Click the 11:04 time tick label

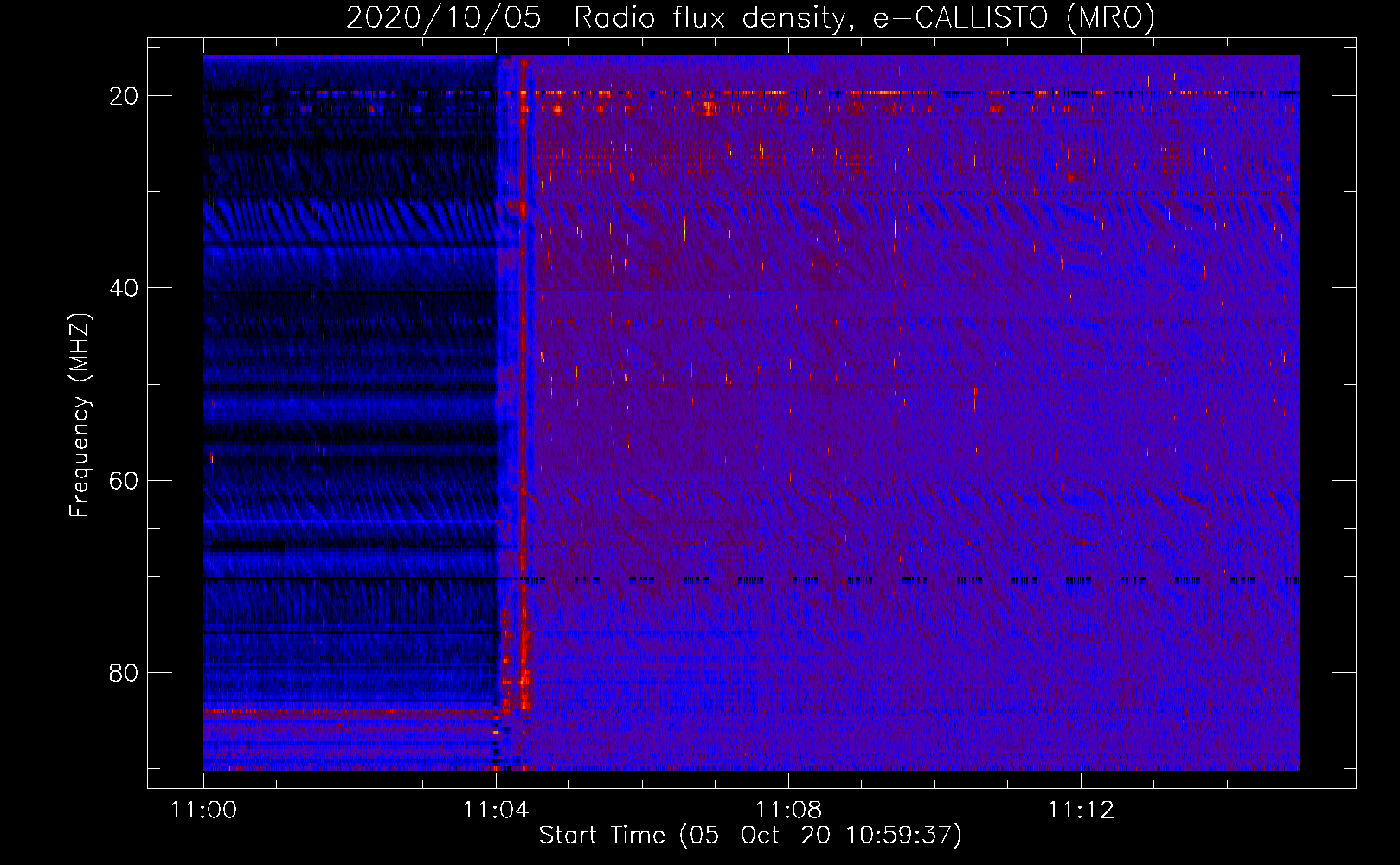496,811
